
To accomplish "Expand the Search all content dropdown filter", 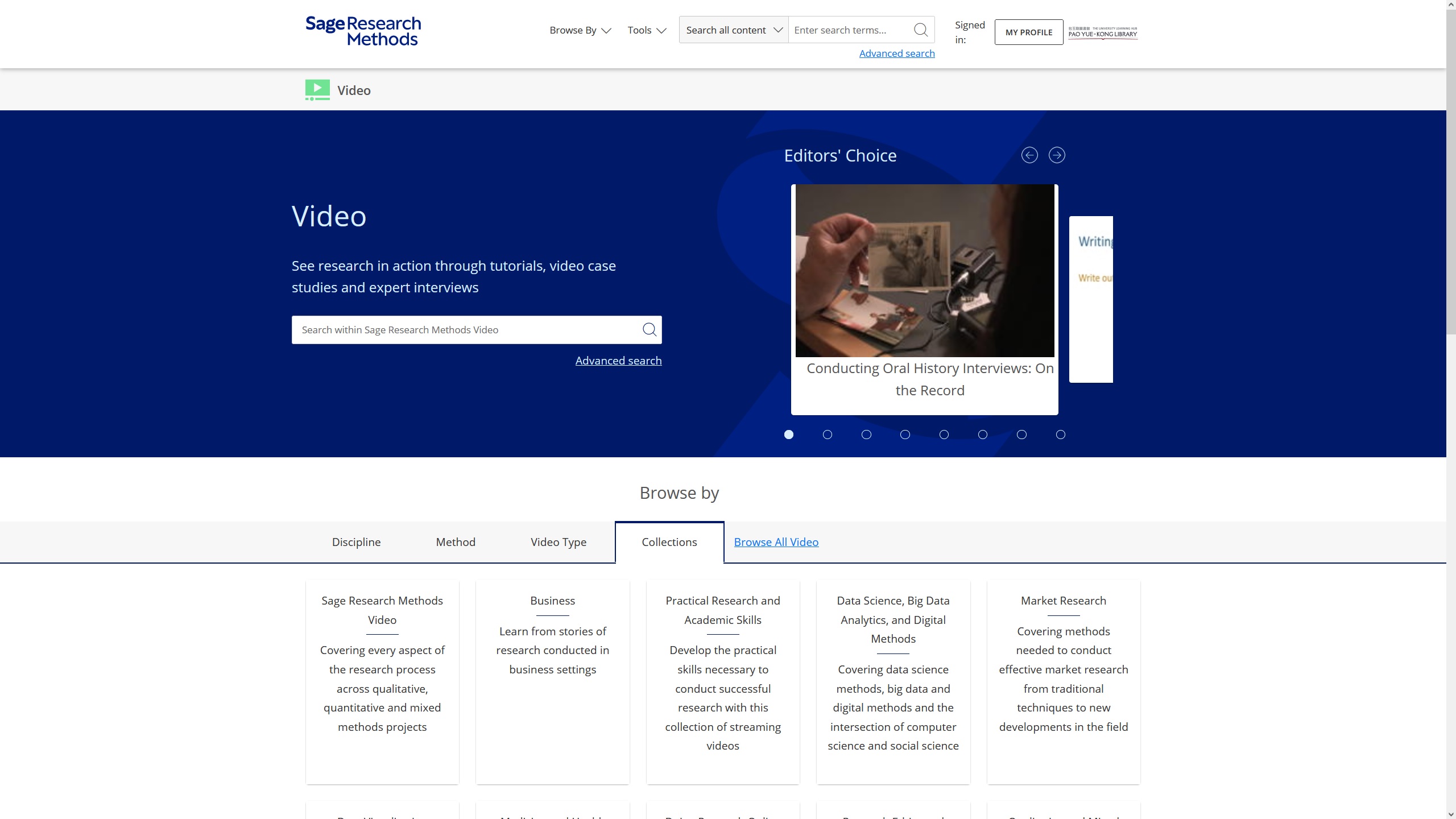I will click(733, 30).
